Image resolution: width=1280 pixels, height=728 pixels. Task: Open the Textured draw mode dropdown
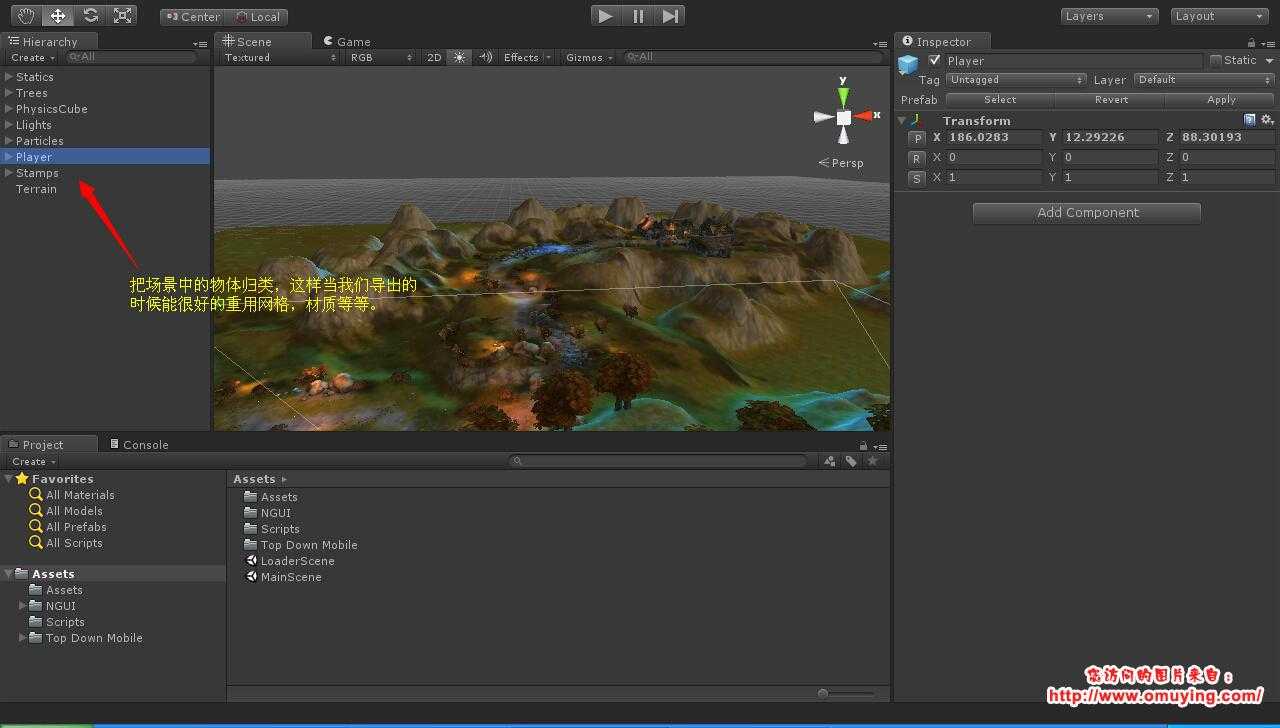tap(279, 57)
